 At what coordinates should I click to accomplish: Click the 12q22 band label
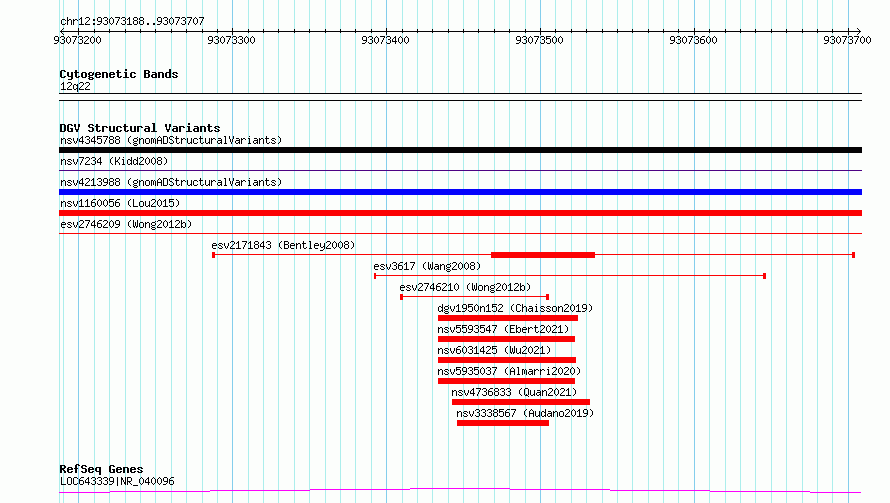[x=75, y=86]
